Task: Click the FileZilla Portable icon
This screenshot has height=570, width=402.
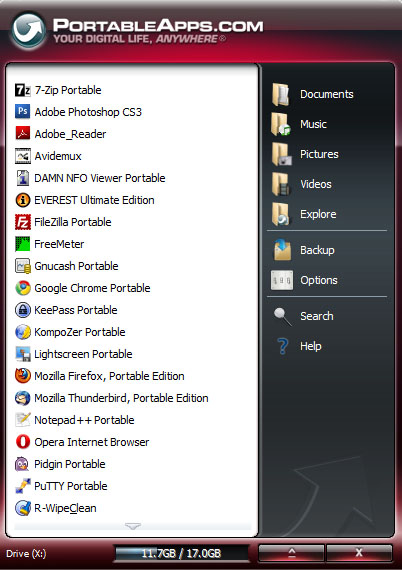Action: tap(23, 222)
